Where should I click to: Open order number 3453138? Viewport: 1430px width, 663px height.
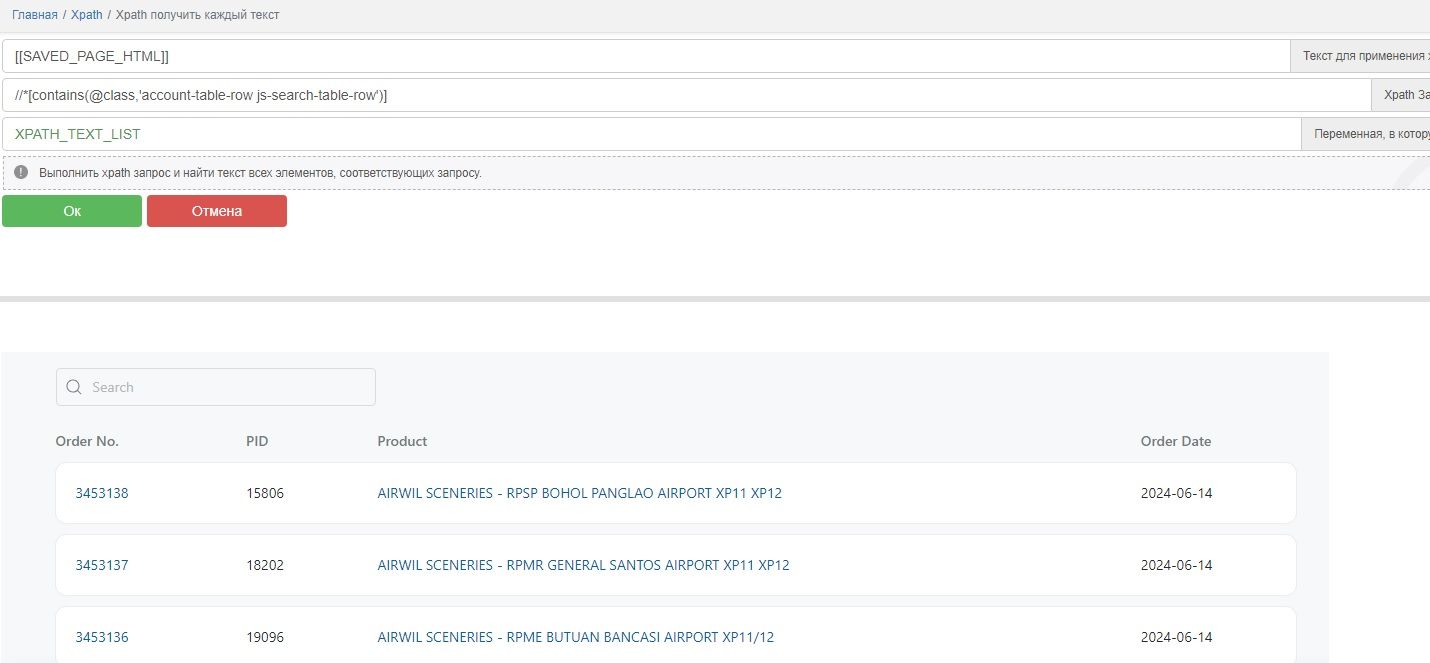click(102, 493)
